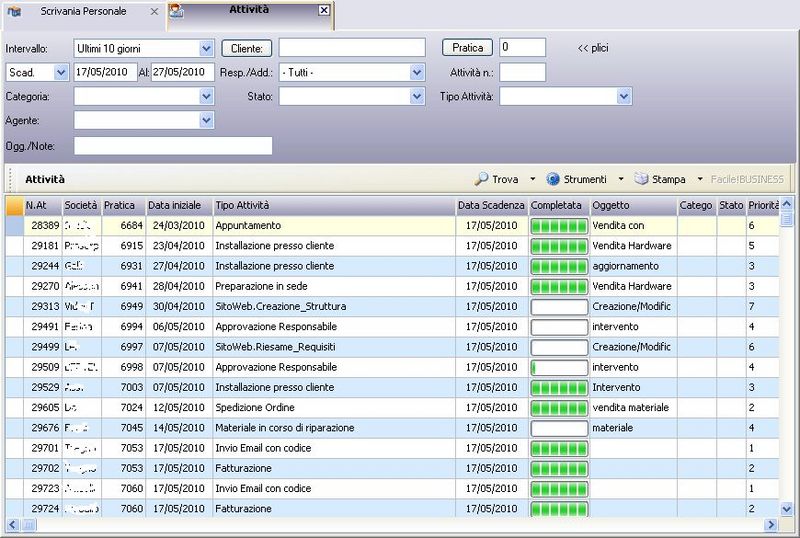
Task: Open the Strumenti dropdown arrow
Action: pos(621,179)
